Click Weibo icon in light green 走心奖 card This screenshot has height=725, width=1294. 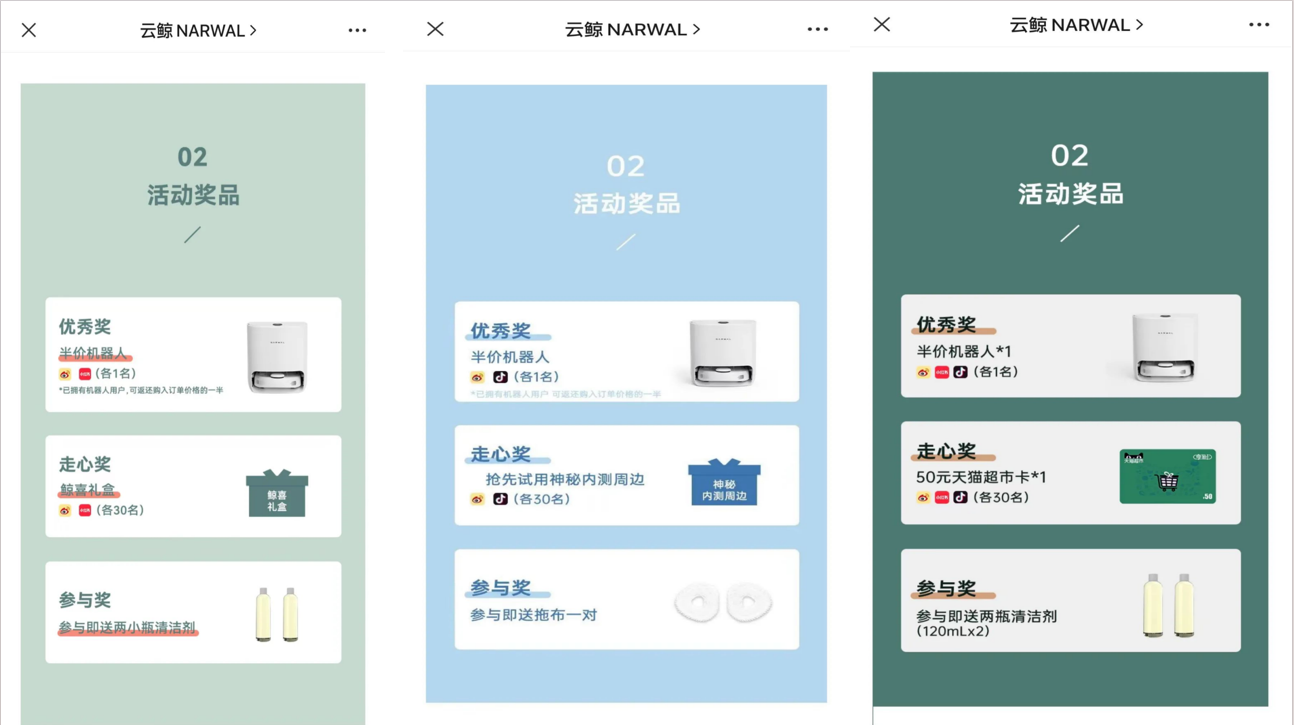click(65, 511)
